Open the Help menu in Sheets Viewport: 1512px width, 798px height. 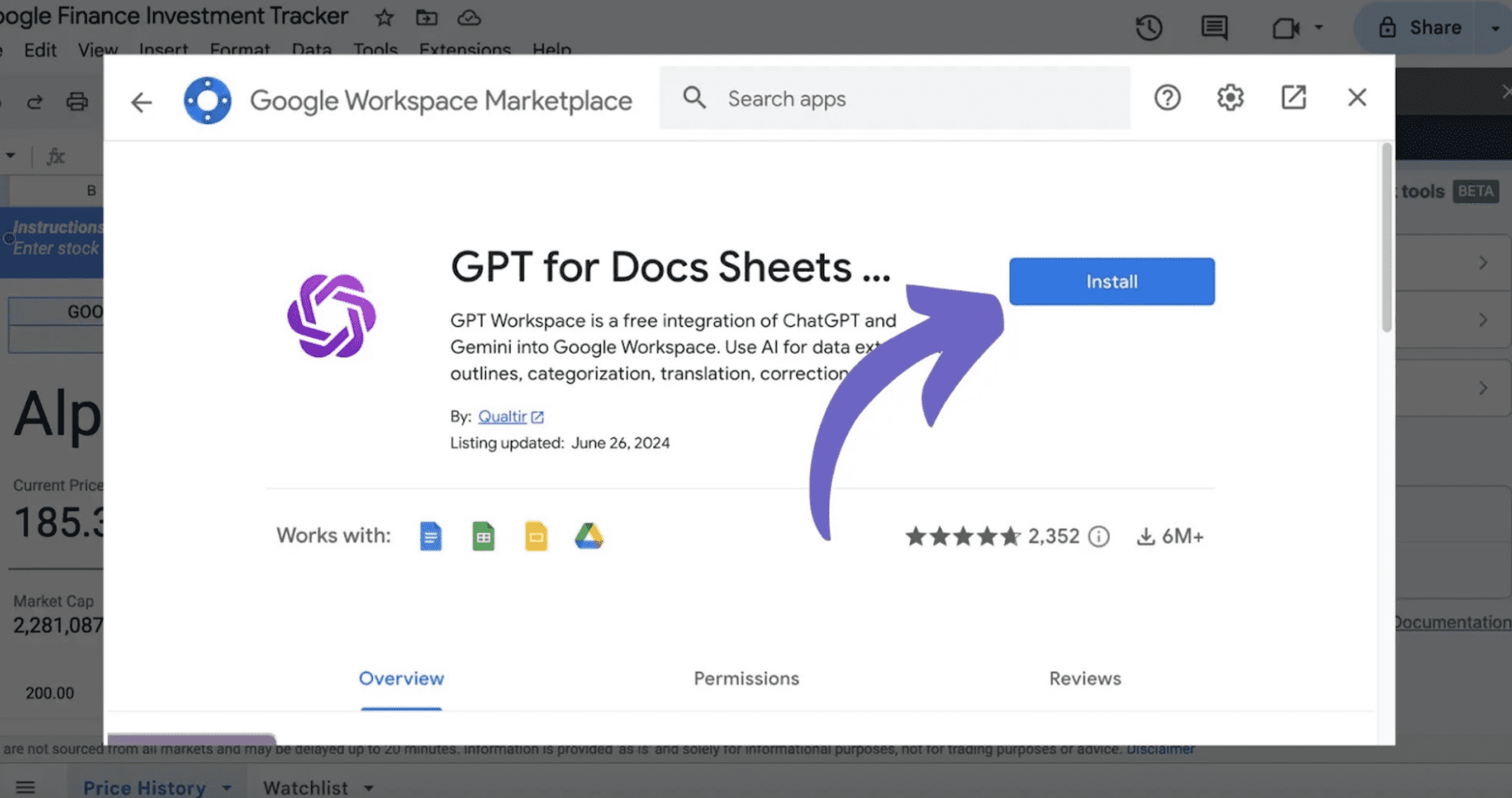pos(552,49)
